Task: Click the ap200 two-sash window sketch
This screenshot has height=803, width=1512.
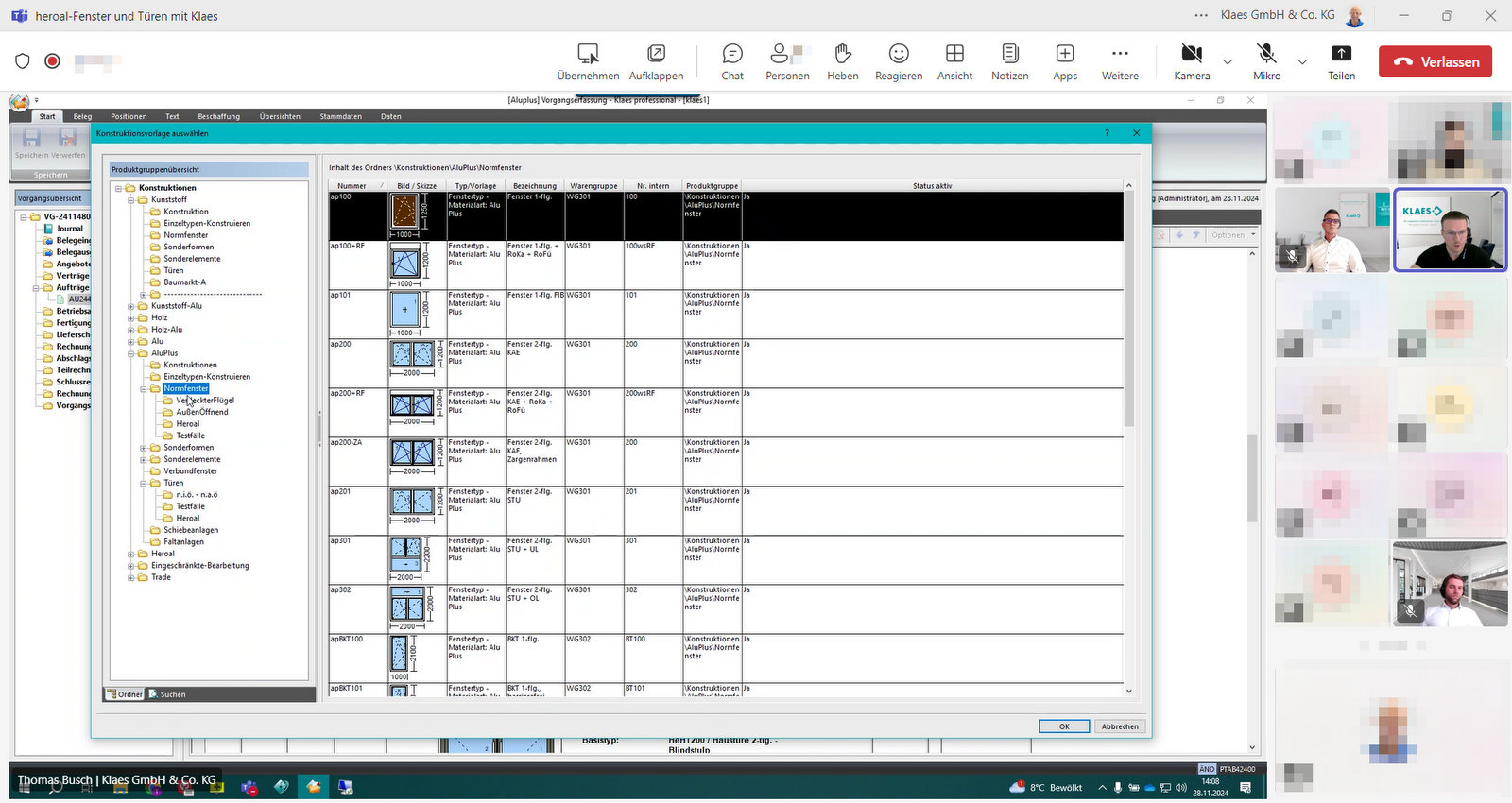Action: [x=413, y=355]
